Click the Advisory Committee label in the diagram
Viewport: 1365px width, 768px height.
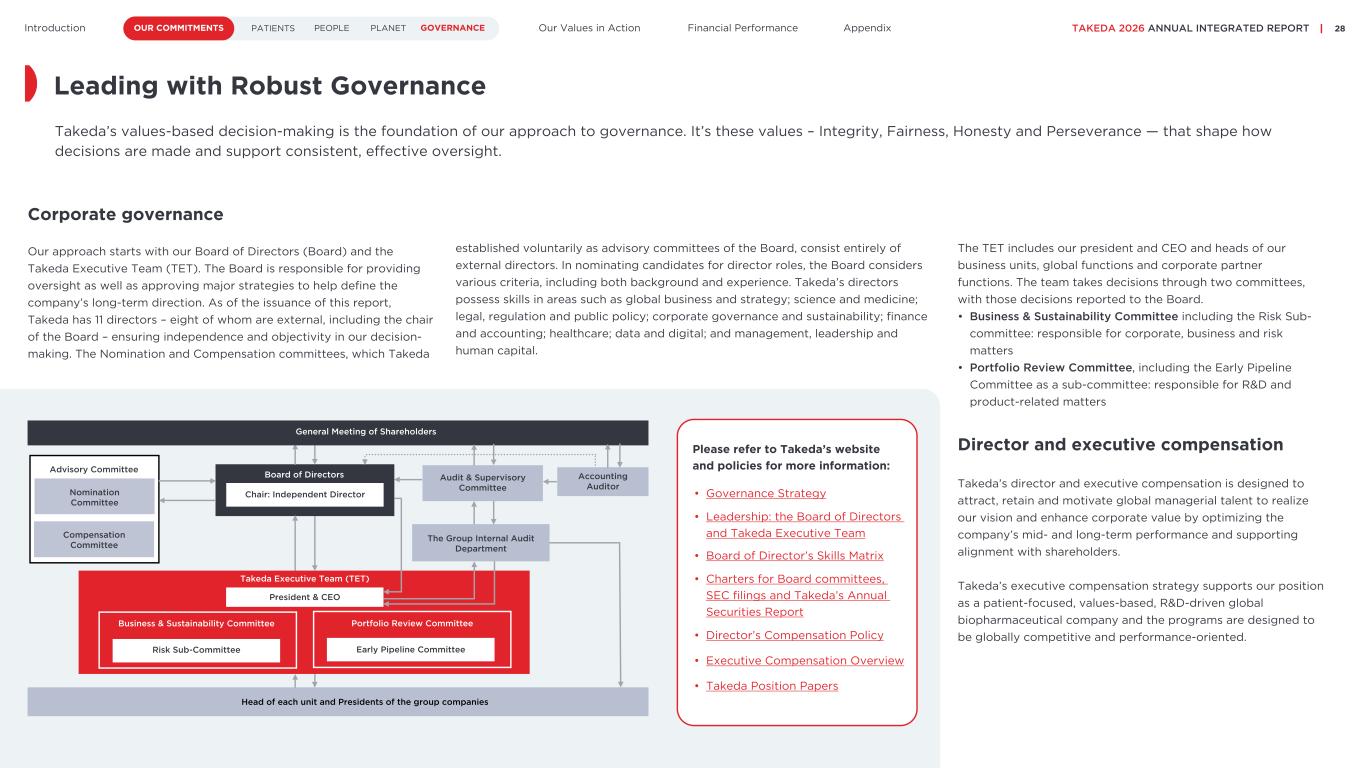94,468
